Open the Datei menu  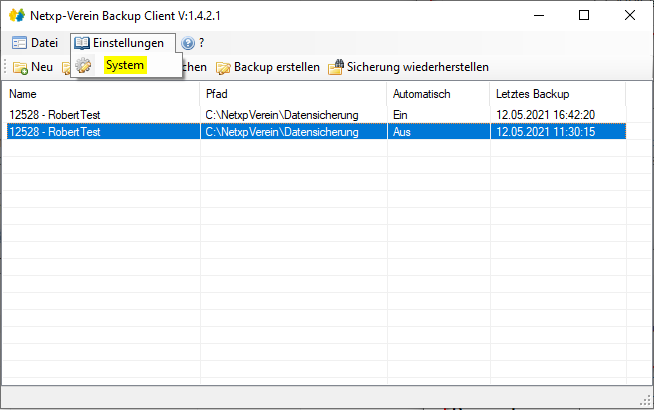(35, 43)
